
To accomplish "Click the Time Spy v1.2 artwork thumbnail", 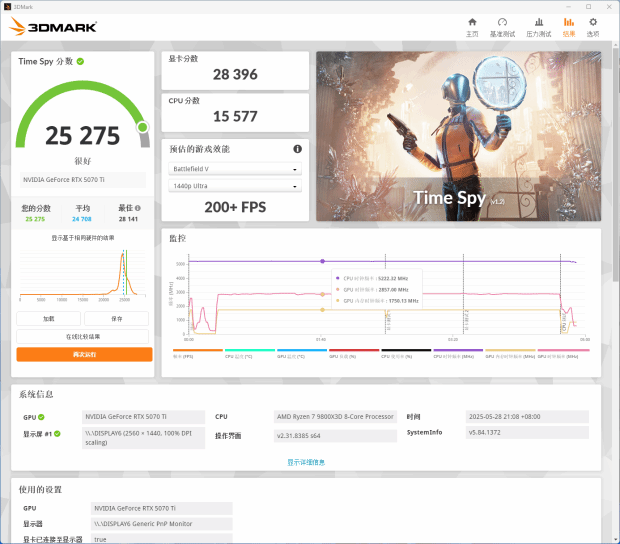I will point(459,136).
